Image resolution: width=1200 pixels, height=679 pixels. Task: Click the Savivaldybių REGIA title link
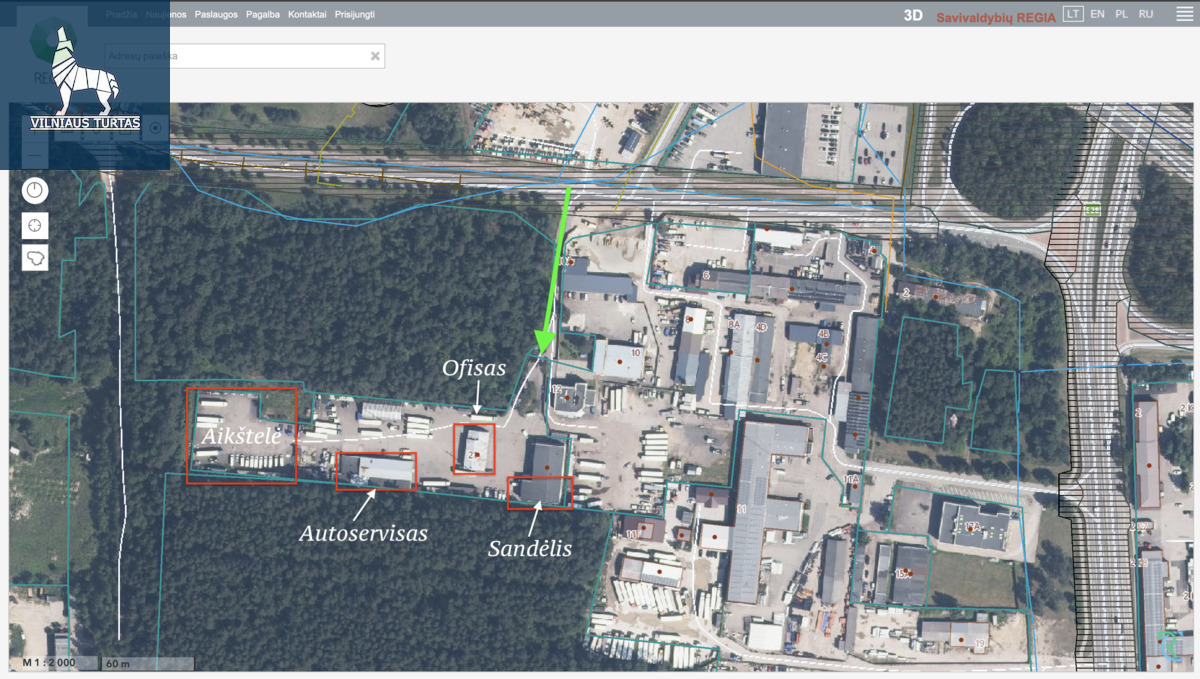pyautogui.click(x=995, y=17)
